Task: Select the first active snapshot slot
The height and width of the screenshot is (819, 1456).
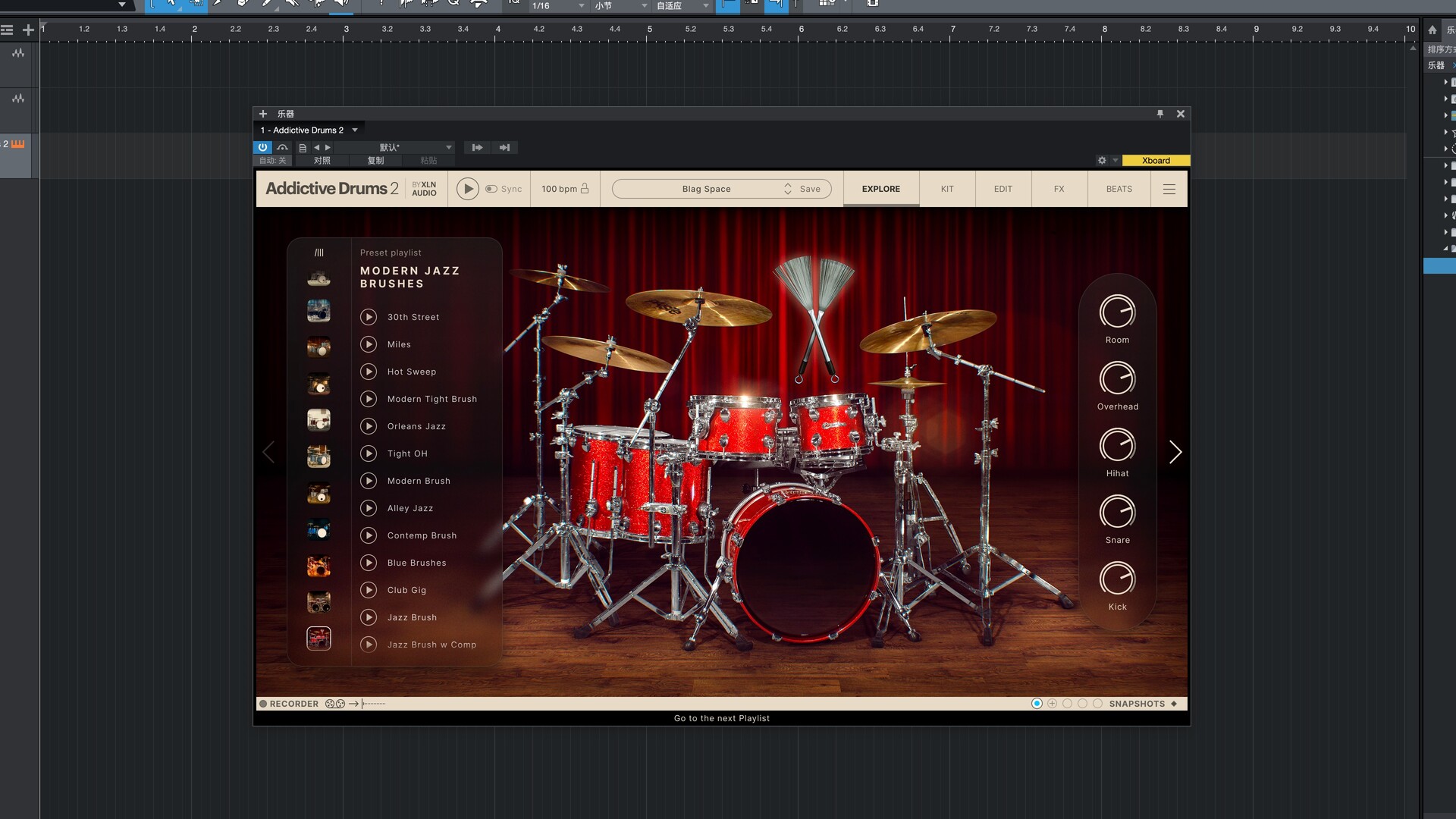Action: [x=1037, y=704]
